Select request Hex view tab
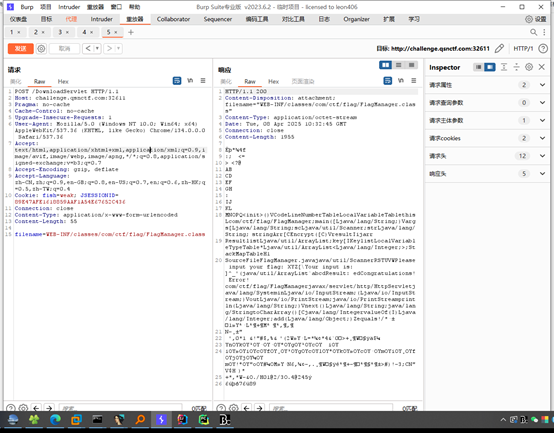Image resolution: width=554 pixels, height=433 pixels. [x=63, y=81]
